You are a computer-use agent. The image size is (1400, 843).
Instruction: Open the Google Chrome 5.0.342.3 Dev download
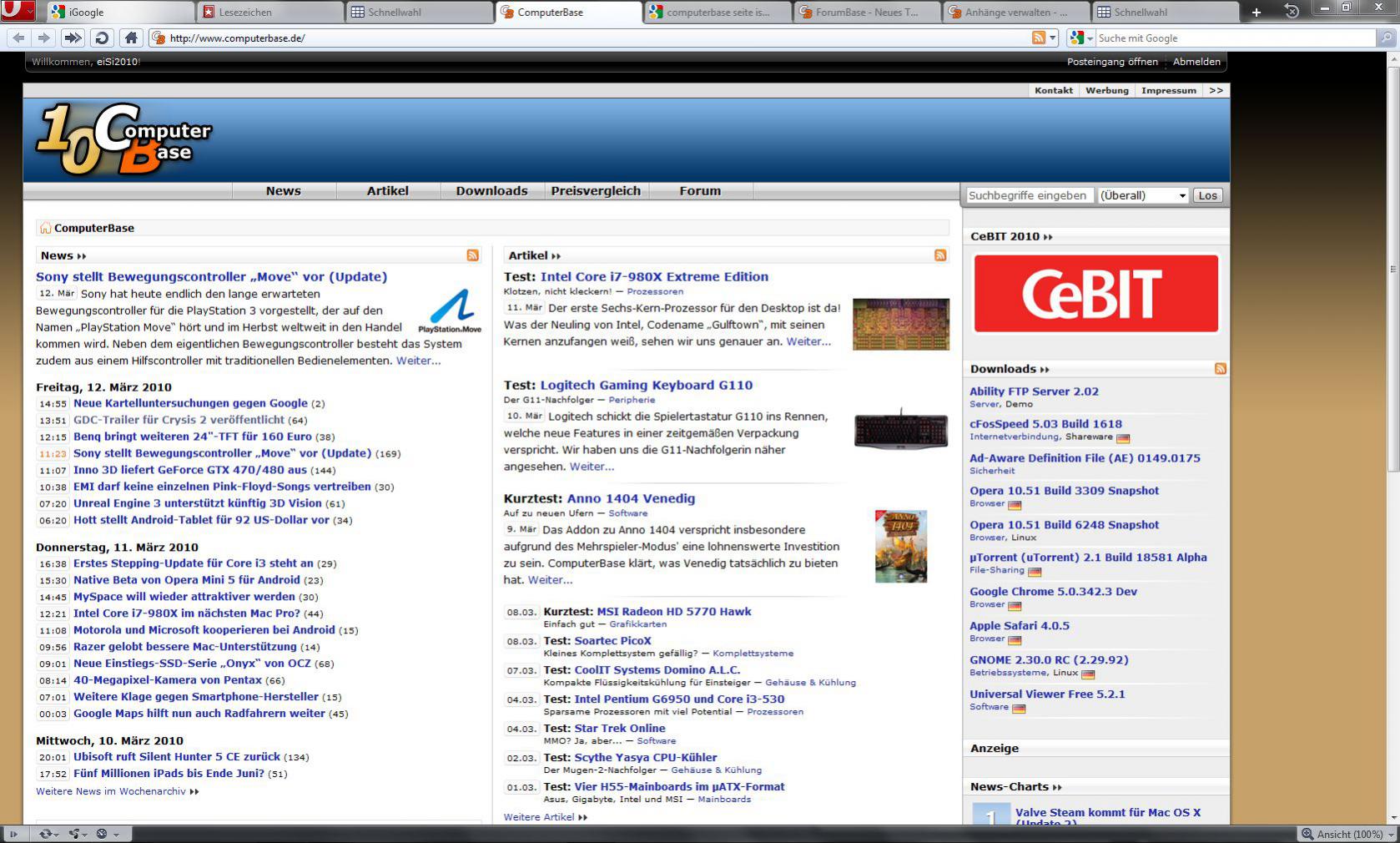click(x=1053, y=592)
